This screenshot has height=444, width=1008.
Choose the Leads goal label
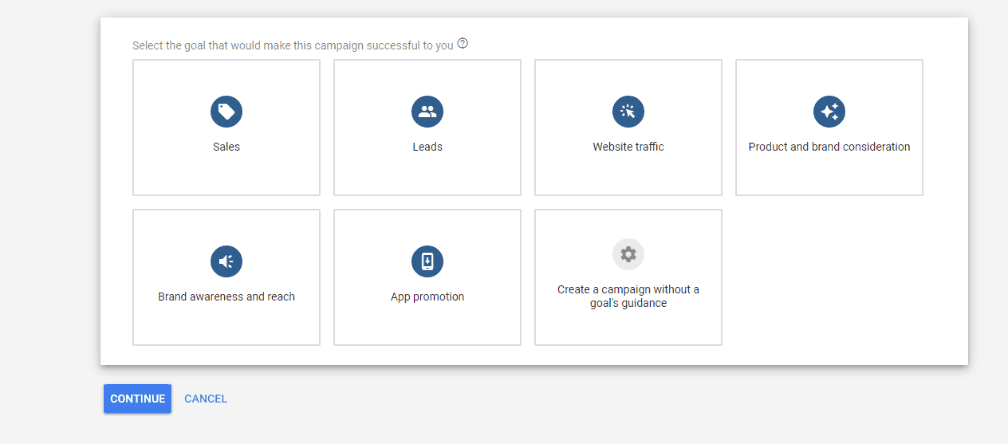pyautogui.click(x=428, y=147)
